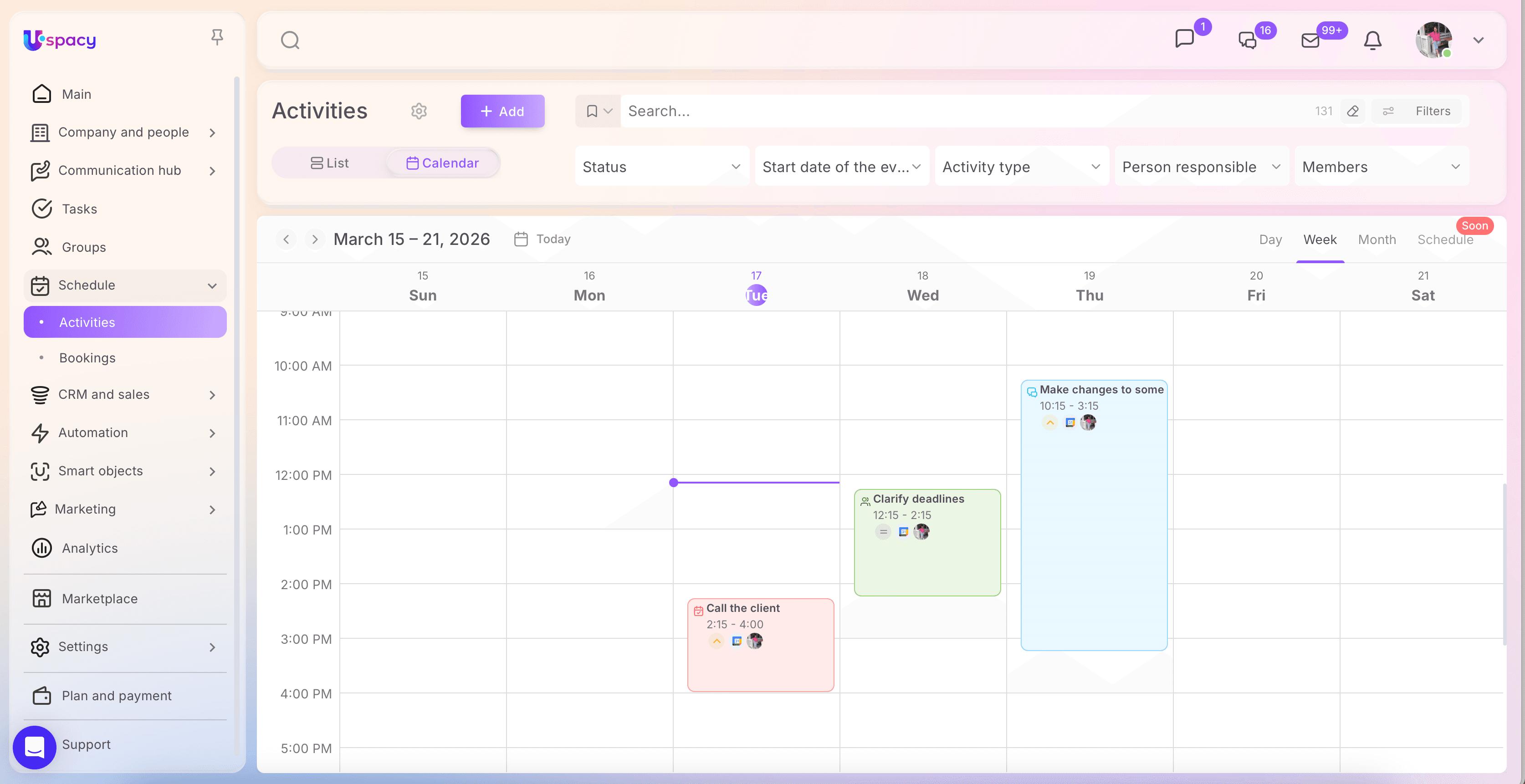Open comments icon with 1 badge
The image size is (1525, 784).
pos(1184,39)
